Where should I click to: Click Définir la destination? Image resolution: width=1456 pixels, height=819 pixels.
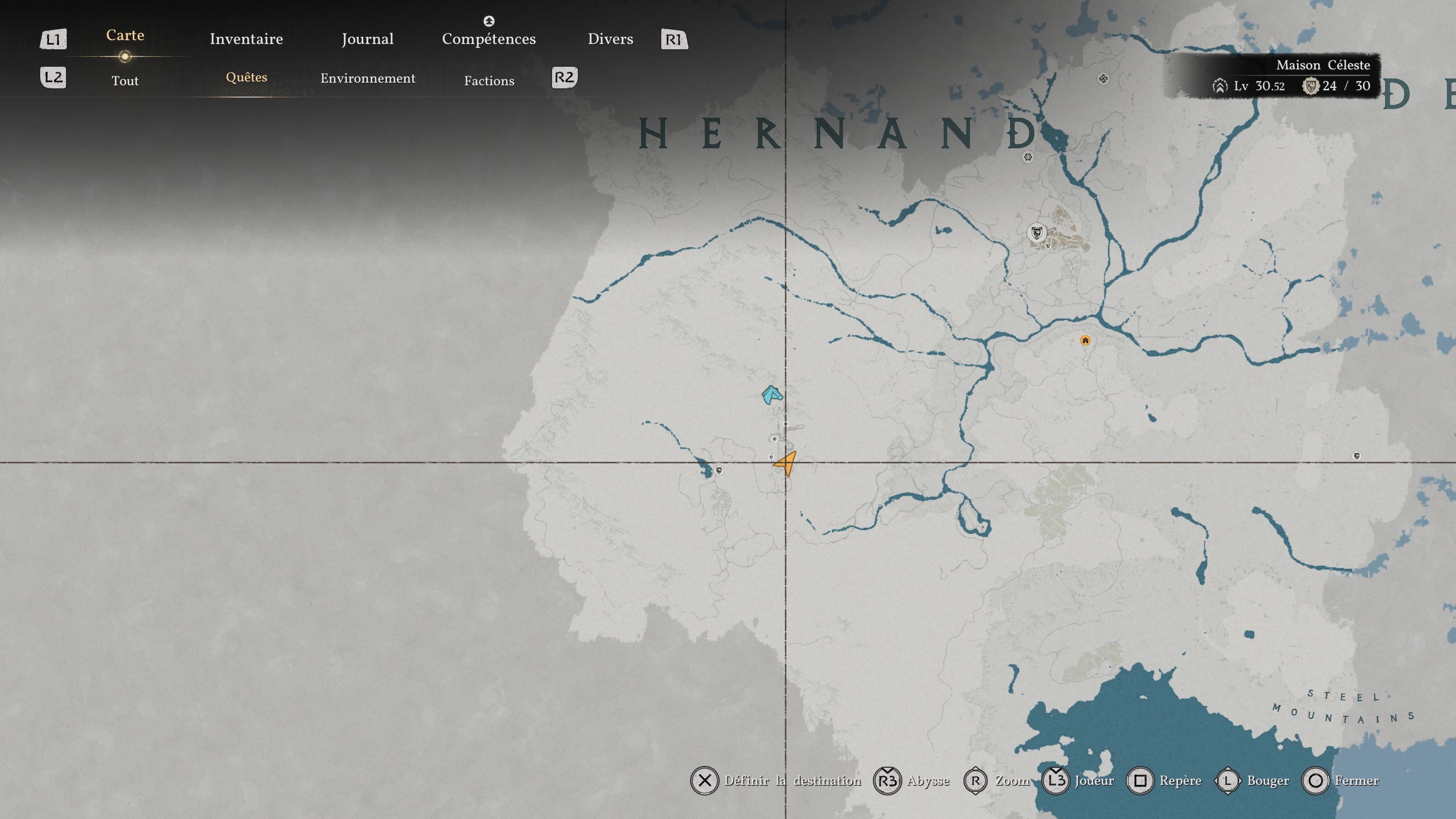(x=793, y=781)
